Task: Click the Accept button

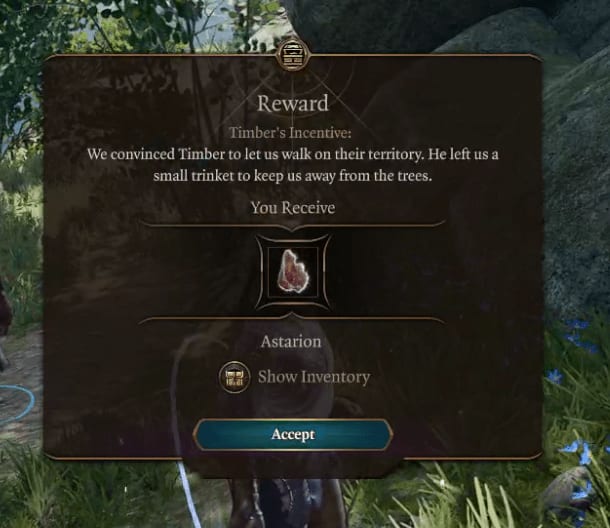Action: (x=293, y=434)
